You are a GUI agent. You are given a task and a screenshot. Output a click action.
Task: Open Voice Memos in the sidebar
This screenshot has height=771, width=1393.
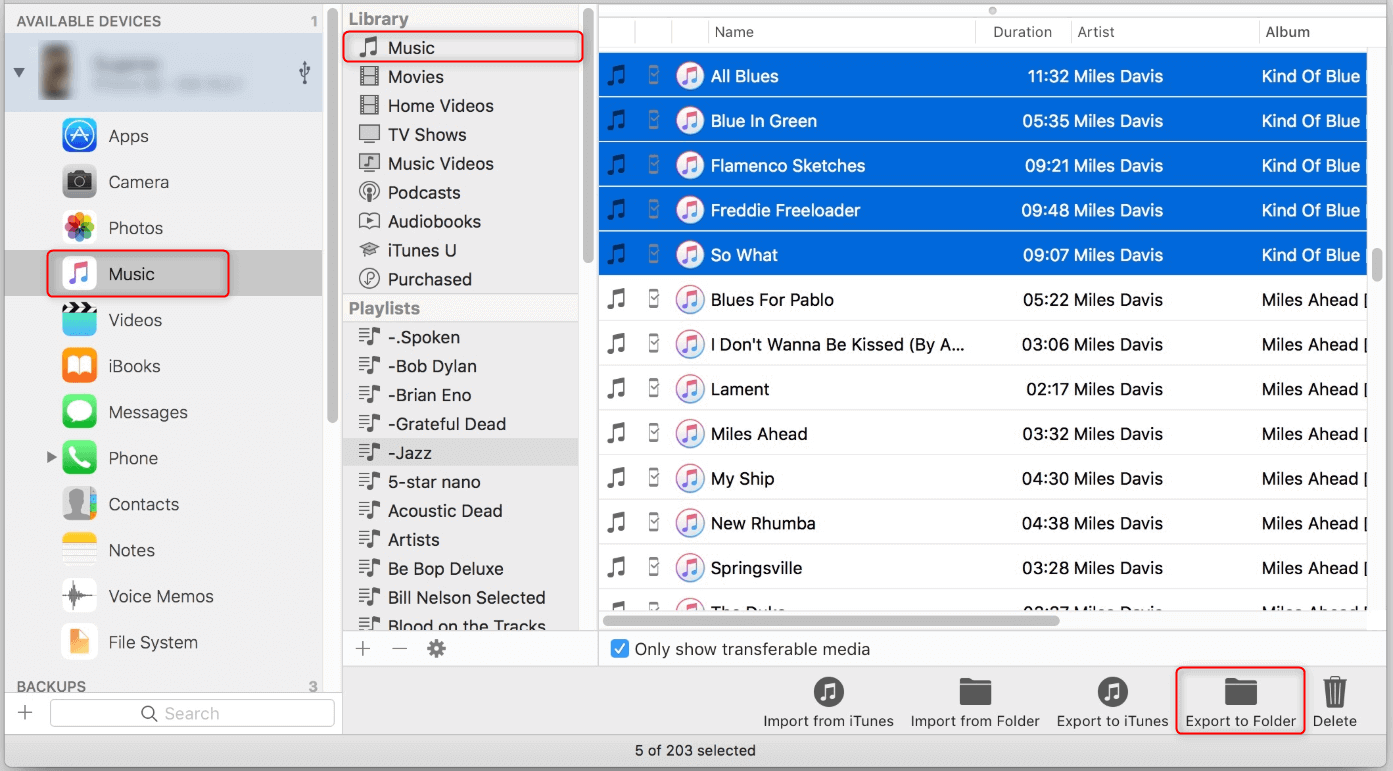click(x=160, y=596)
